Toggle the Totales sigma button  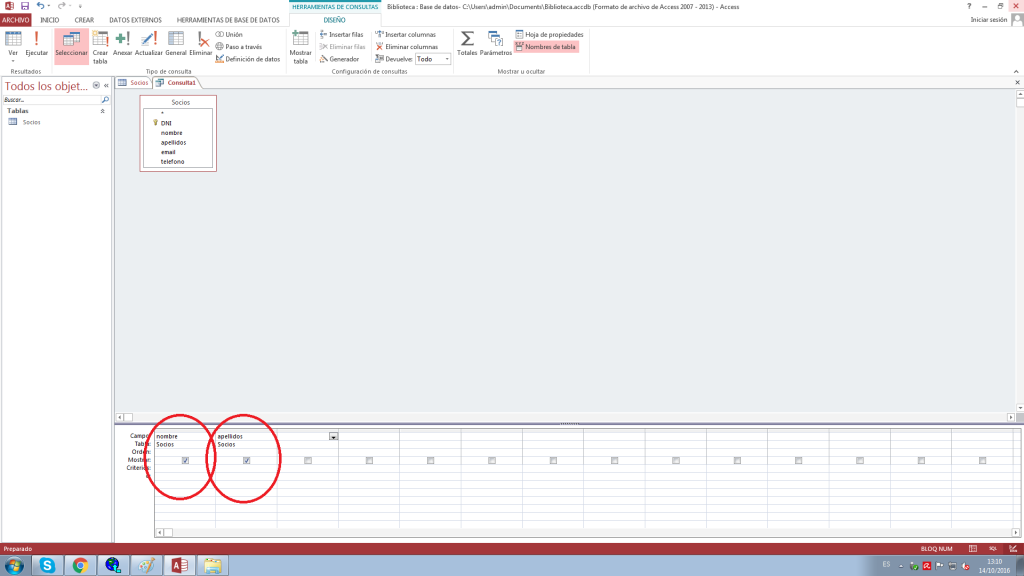467,44
